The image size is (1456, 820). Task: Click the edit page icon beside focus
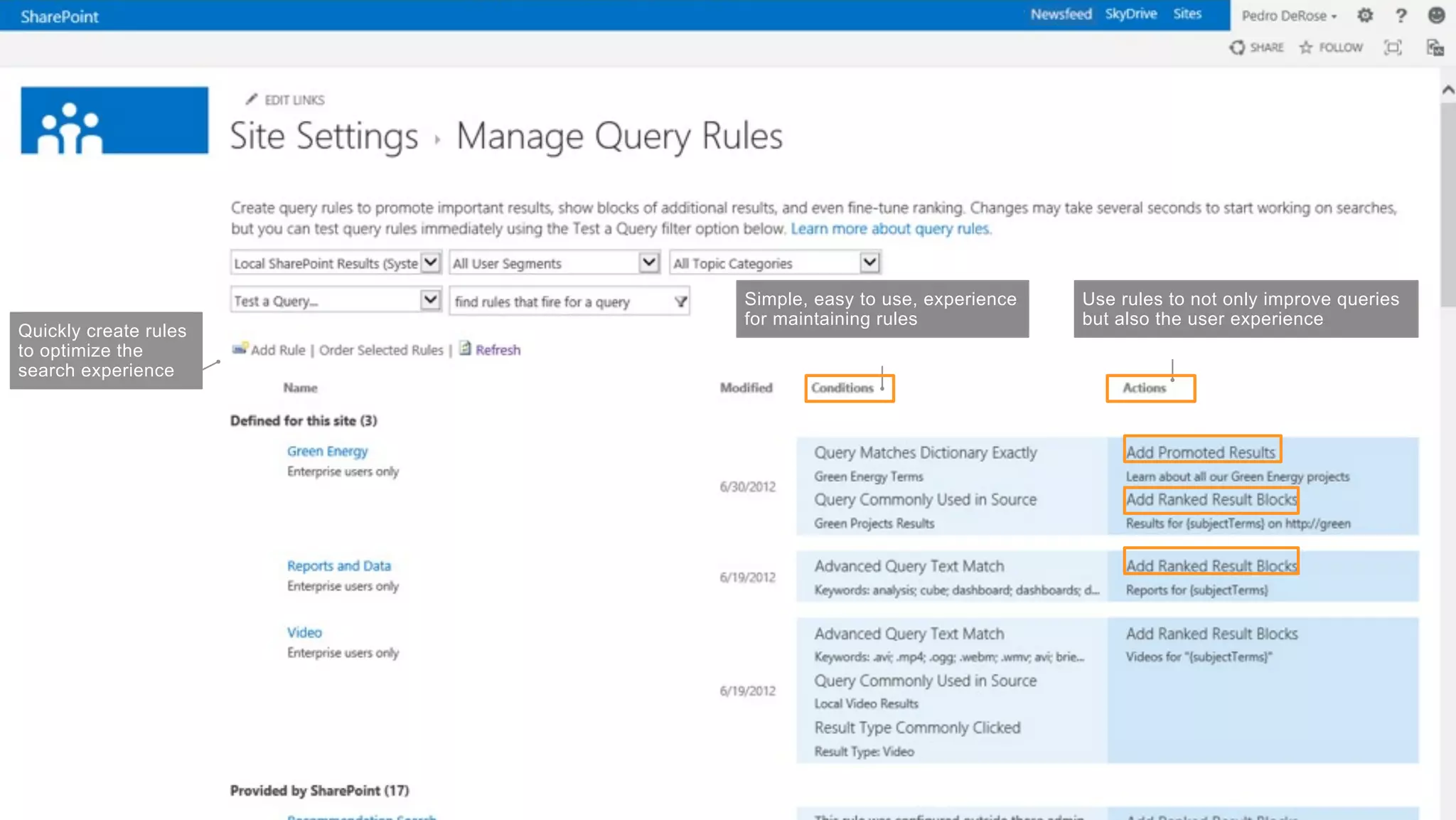[1435, 47]
